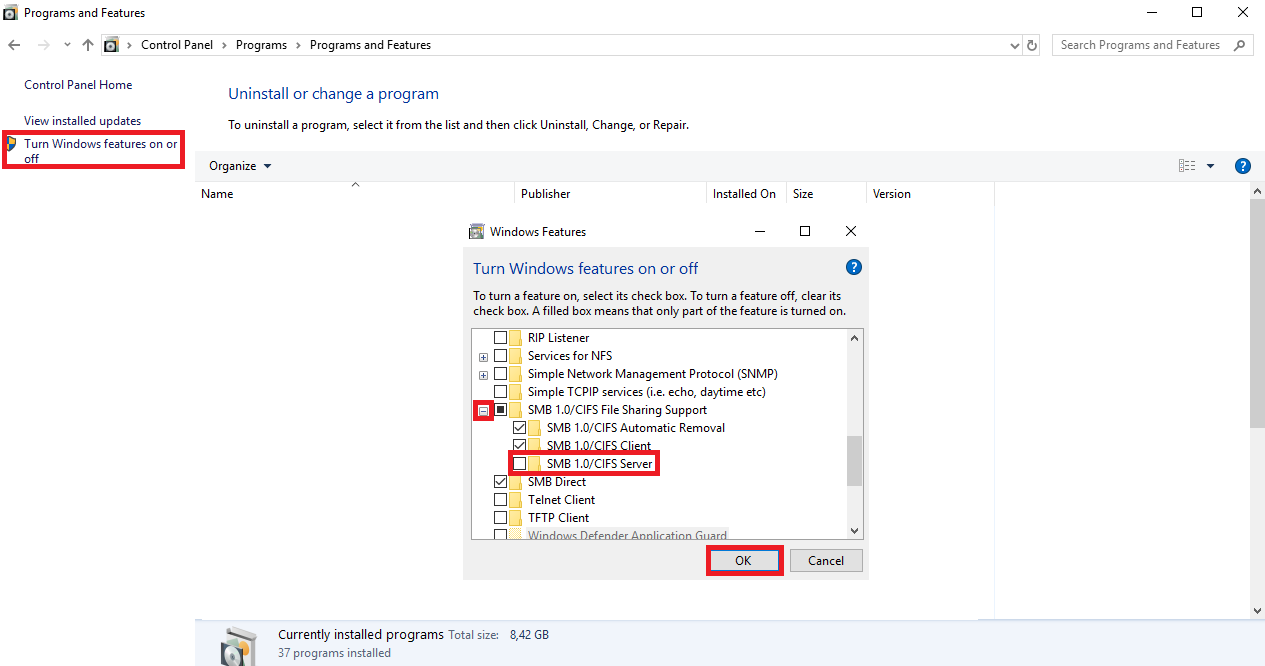Open the Programs breadcrumb
Image resolution: width=1265 pixels, height=666 pixels.
(x=262, y=45)
